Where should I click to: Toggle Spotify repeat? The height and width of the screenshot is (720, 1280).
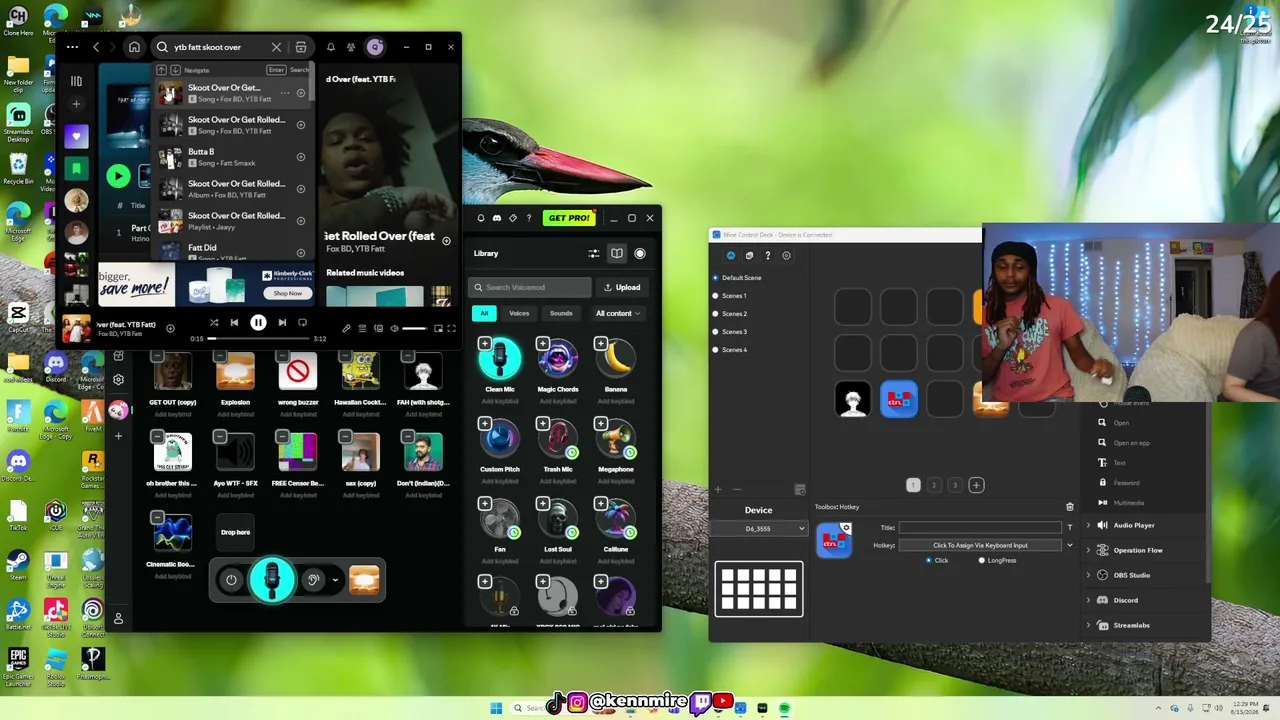(x=304, y=322)
